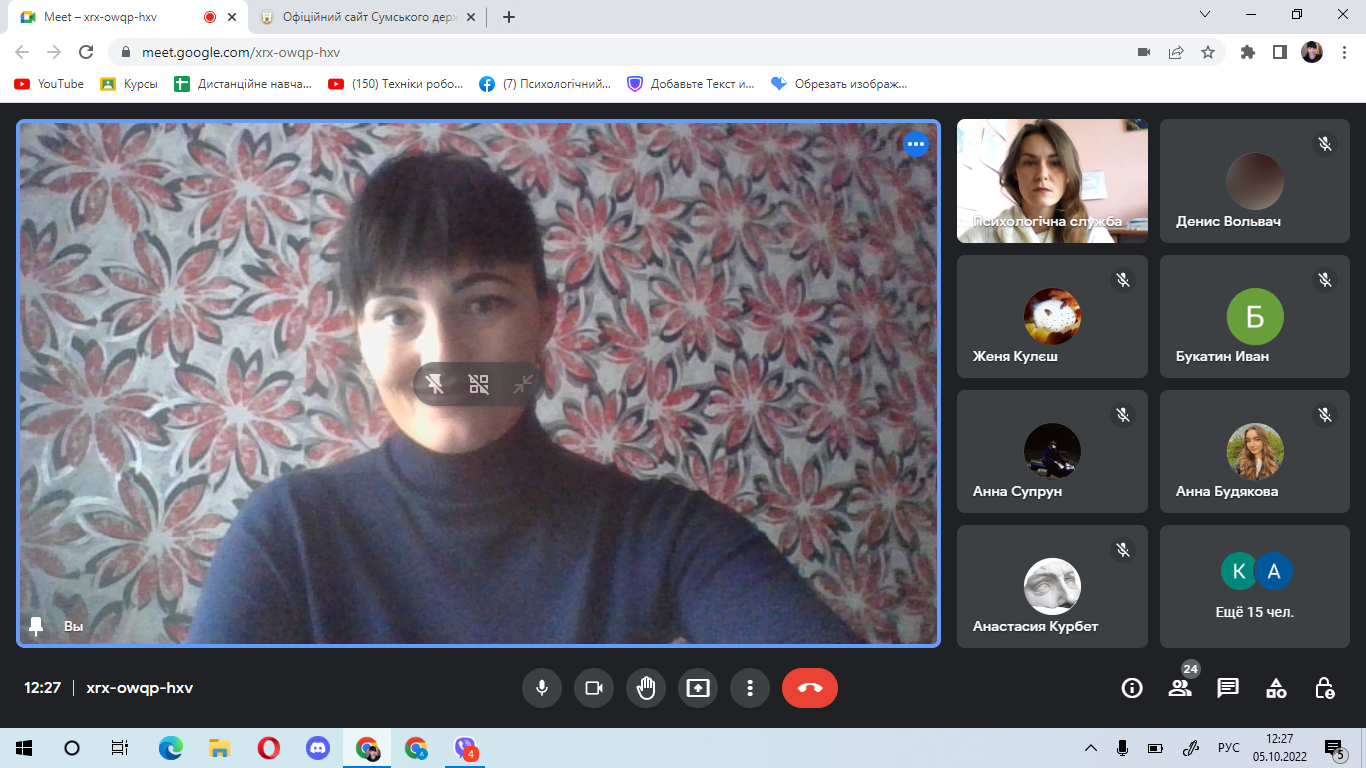1366x768 pixels.
Task: Show hidden tray icons chevron
Action: click(1091, 748)
